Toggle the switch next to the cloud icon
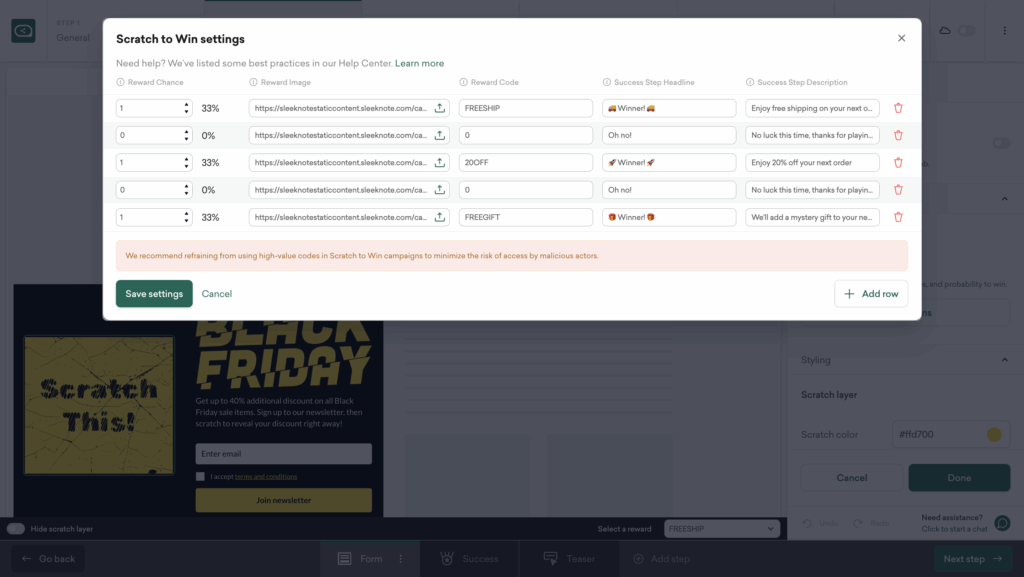Image resolution: width=1024 pixels, height=577 pixels. (x=966, y=31)
